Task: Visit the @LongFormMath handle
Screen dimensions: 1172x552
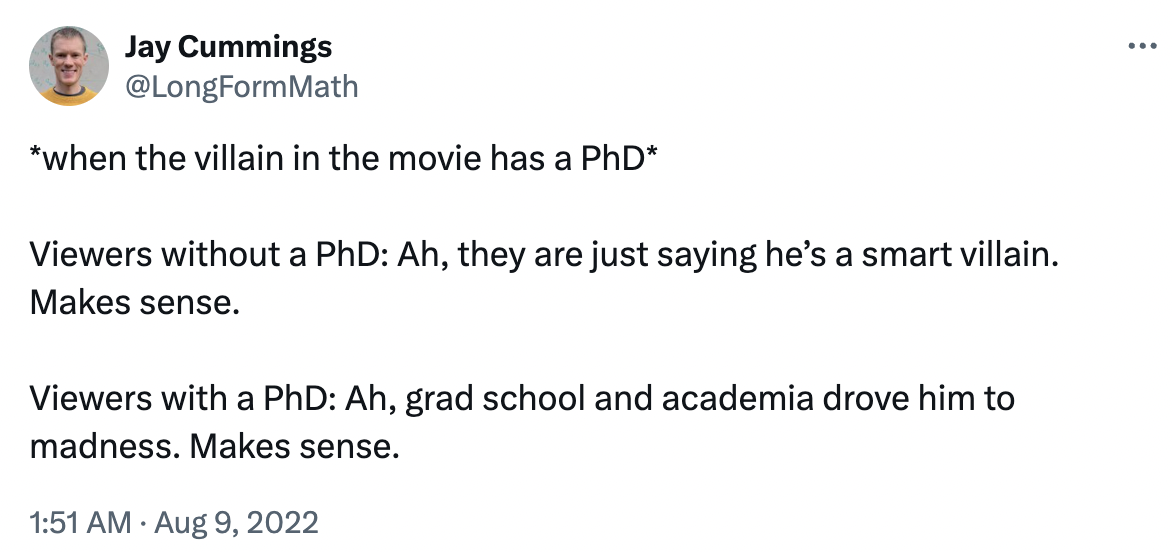Action: (240, 86)
